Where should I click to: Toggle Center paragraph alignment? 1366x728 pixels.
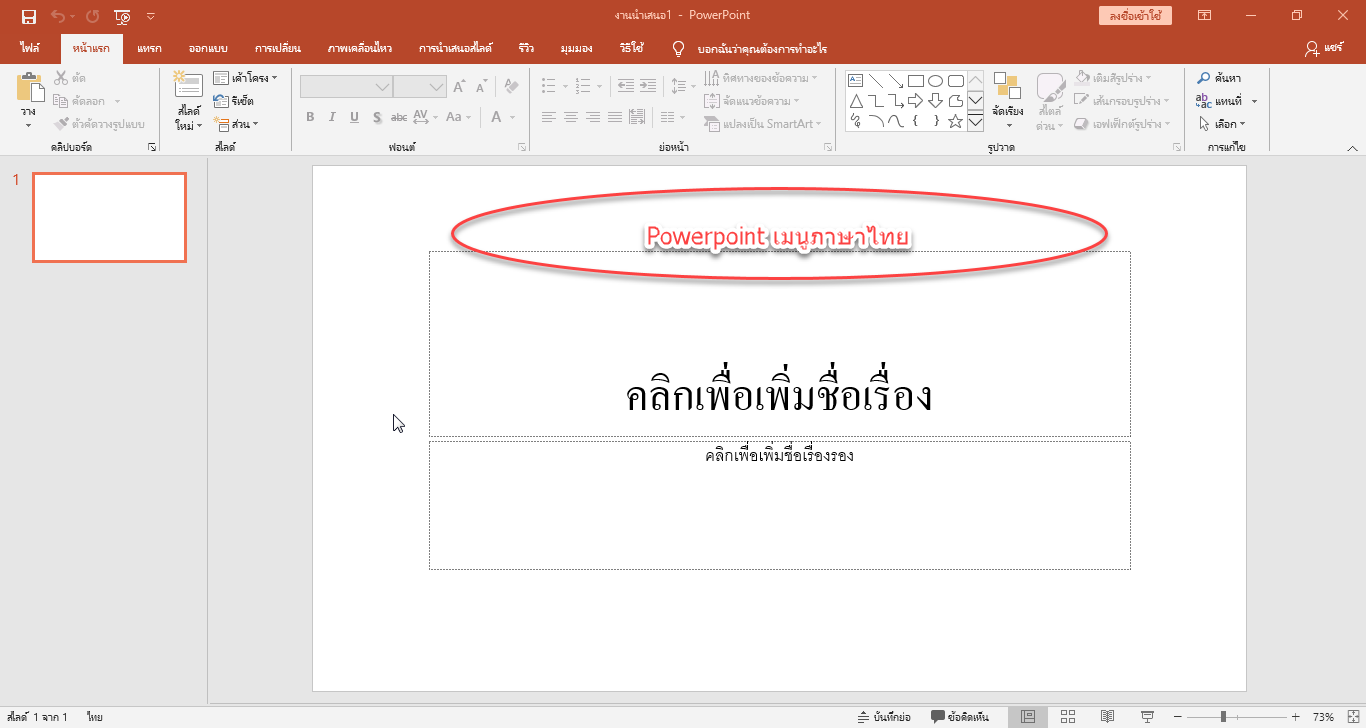(x=570, y=117)
